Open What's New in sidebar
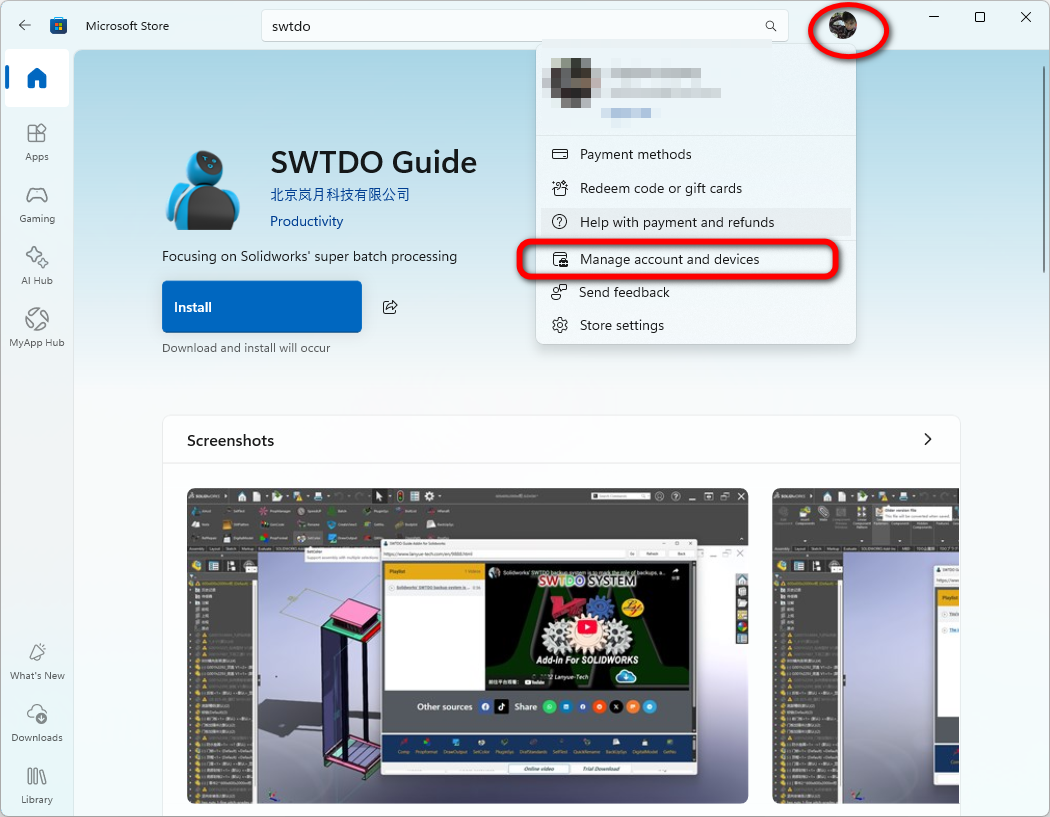Viewport: 1050px width, 817px height. (37, 661)
